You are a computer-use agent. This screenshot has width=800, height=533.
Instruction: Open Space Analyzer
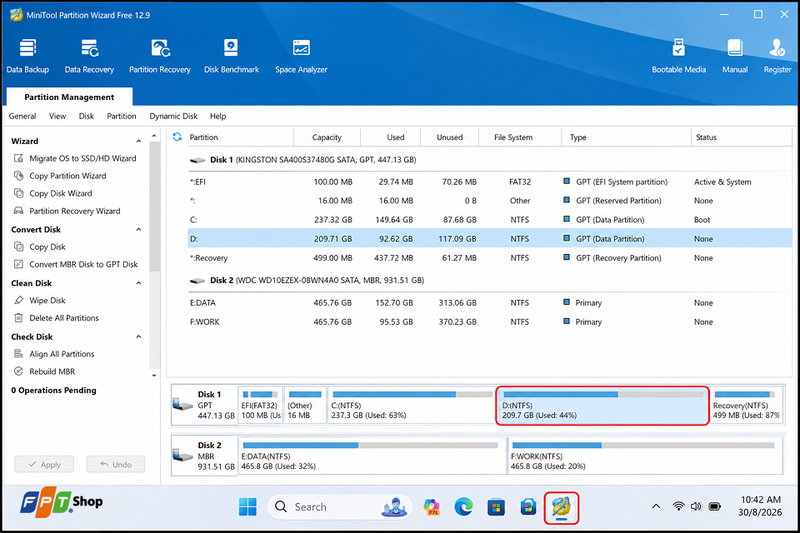point(301,56)
